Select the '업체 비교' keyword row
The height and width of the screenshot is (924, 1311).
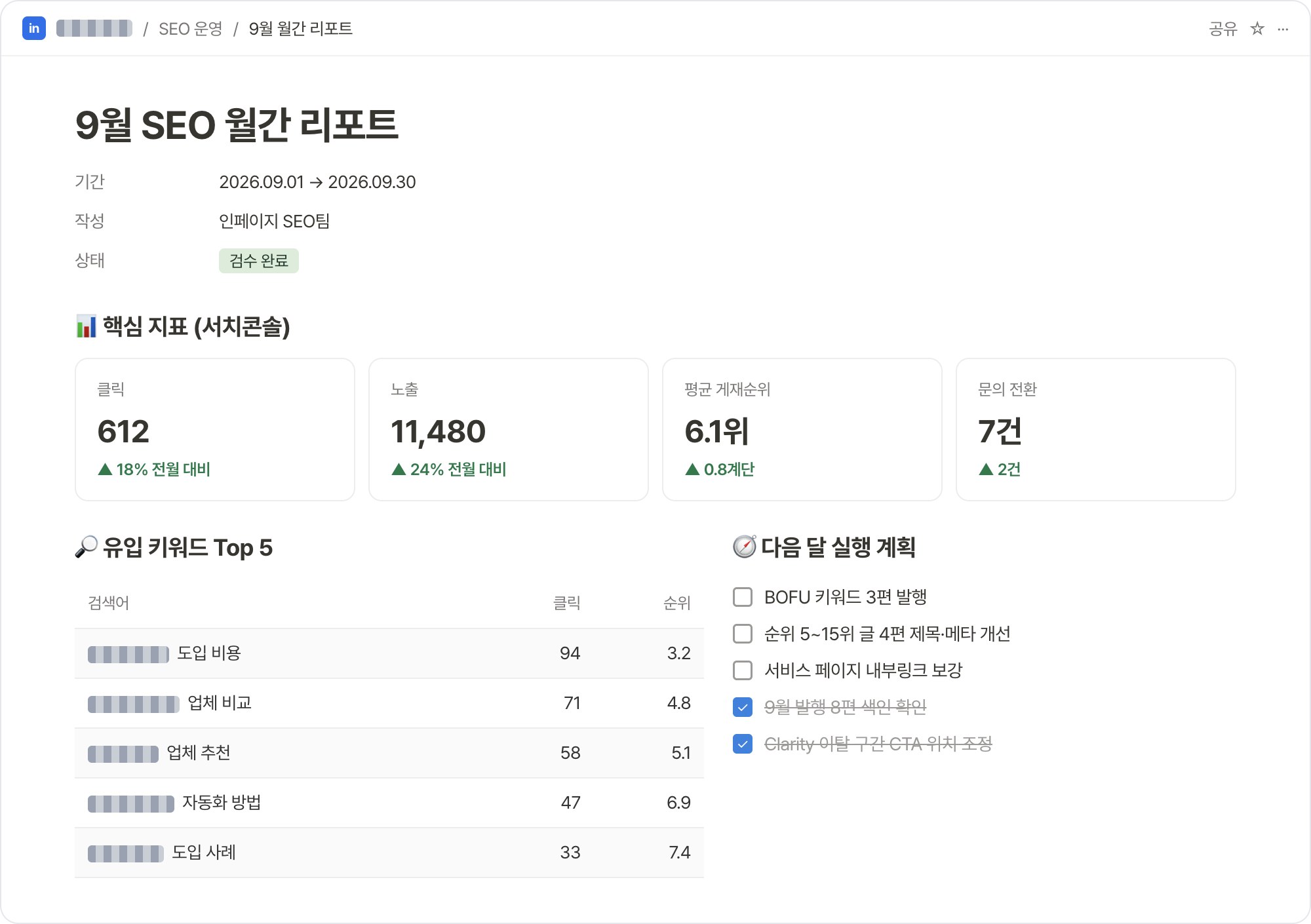coord(389,703)
